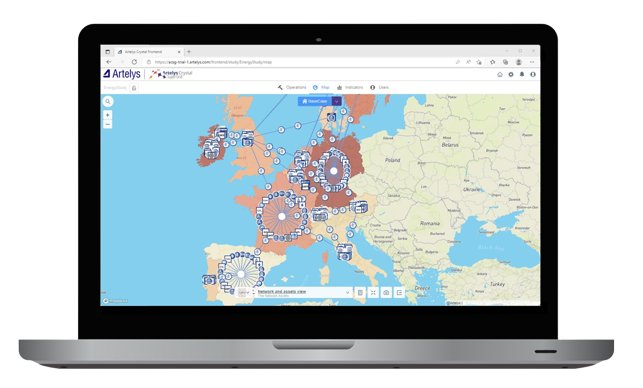Click the central node of the France asset wheel
This screenshot has height=388, width=643.
click(x=282, y=216)
